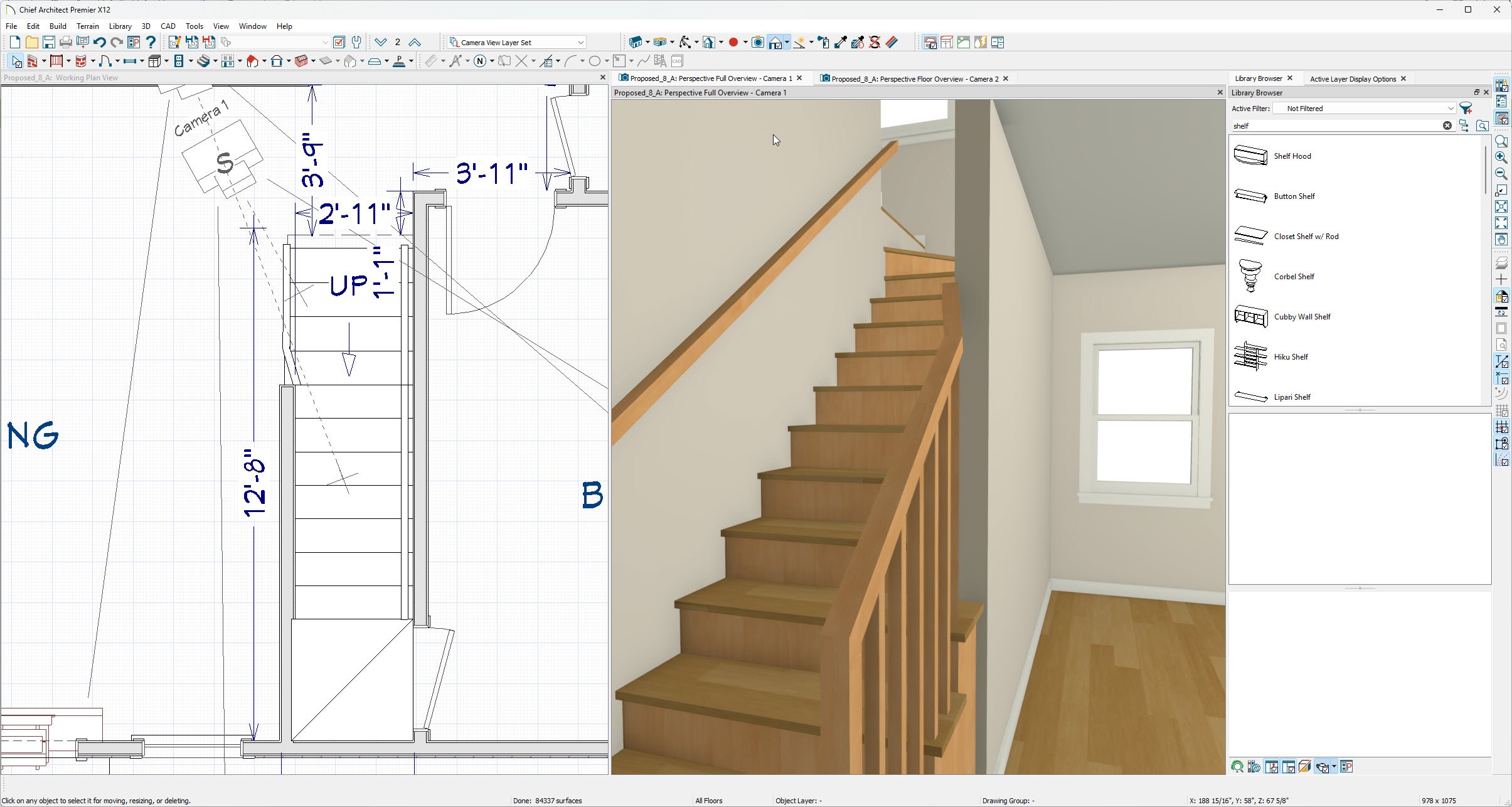Open the Camera View Layer Set dropdown
This screenshot has height=807, width=1512.
[x=580, y=43]
